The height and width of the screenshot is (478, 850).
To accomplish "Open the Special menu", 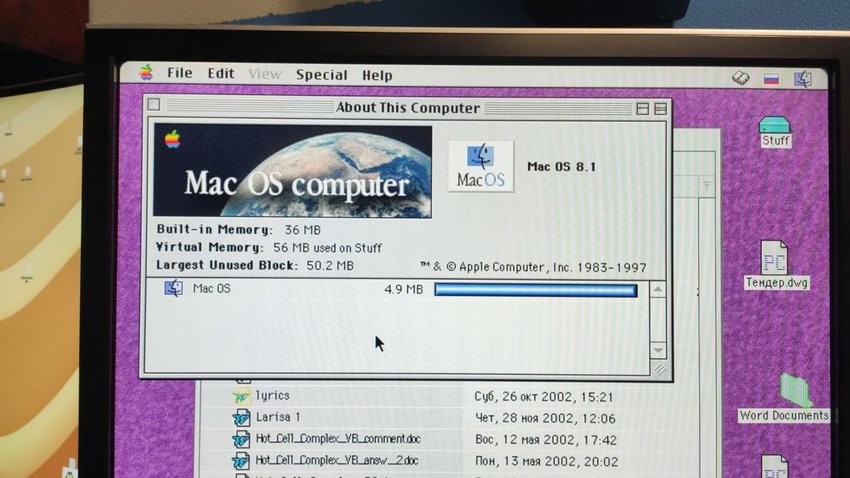I will (x=321, y=75).
